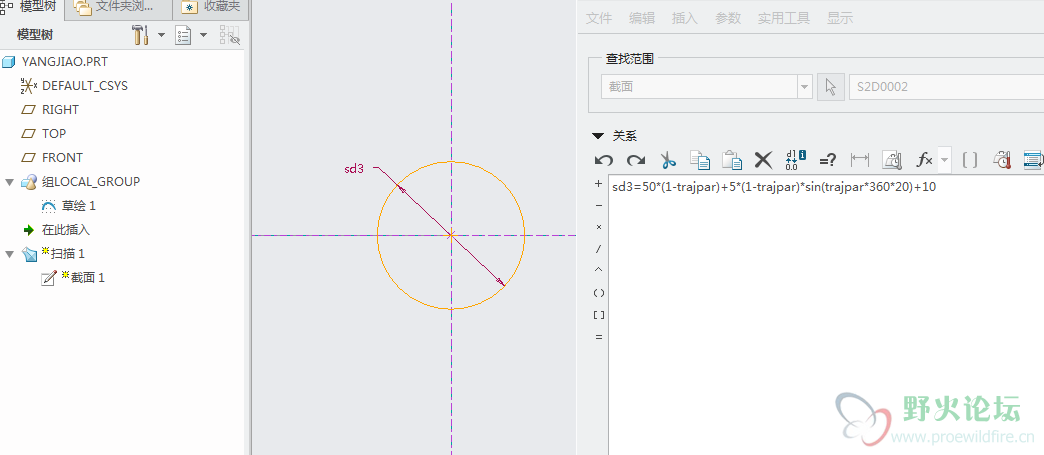
Task: Collapse the 扫描 1 node
Action: coord(9,254)
